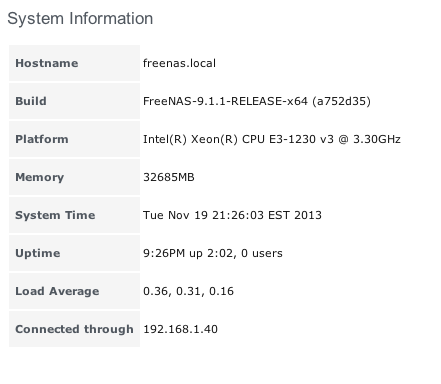Screen dimensions: 441x384
Task: Click the System Information heading
Action: [80, 19]
